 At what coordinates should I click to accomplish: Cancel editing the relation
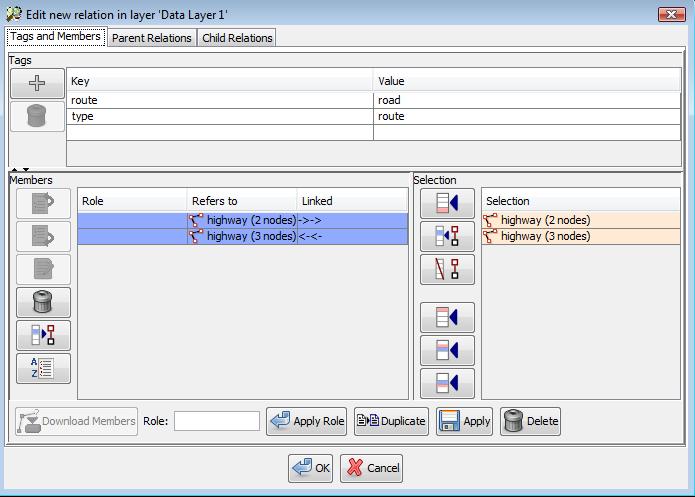click(x=372, y=467)
